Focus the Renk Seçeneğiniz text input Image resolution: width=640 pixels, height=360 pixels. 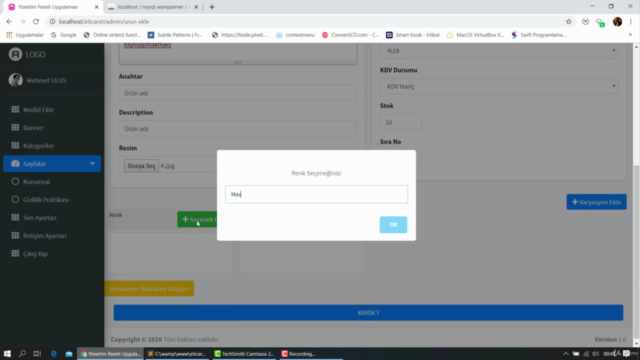pyautogui.click(x=316, y=194)
